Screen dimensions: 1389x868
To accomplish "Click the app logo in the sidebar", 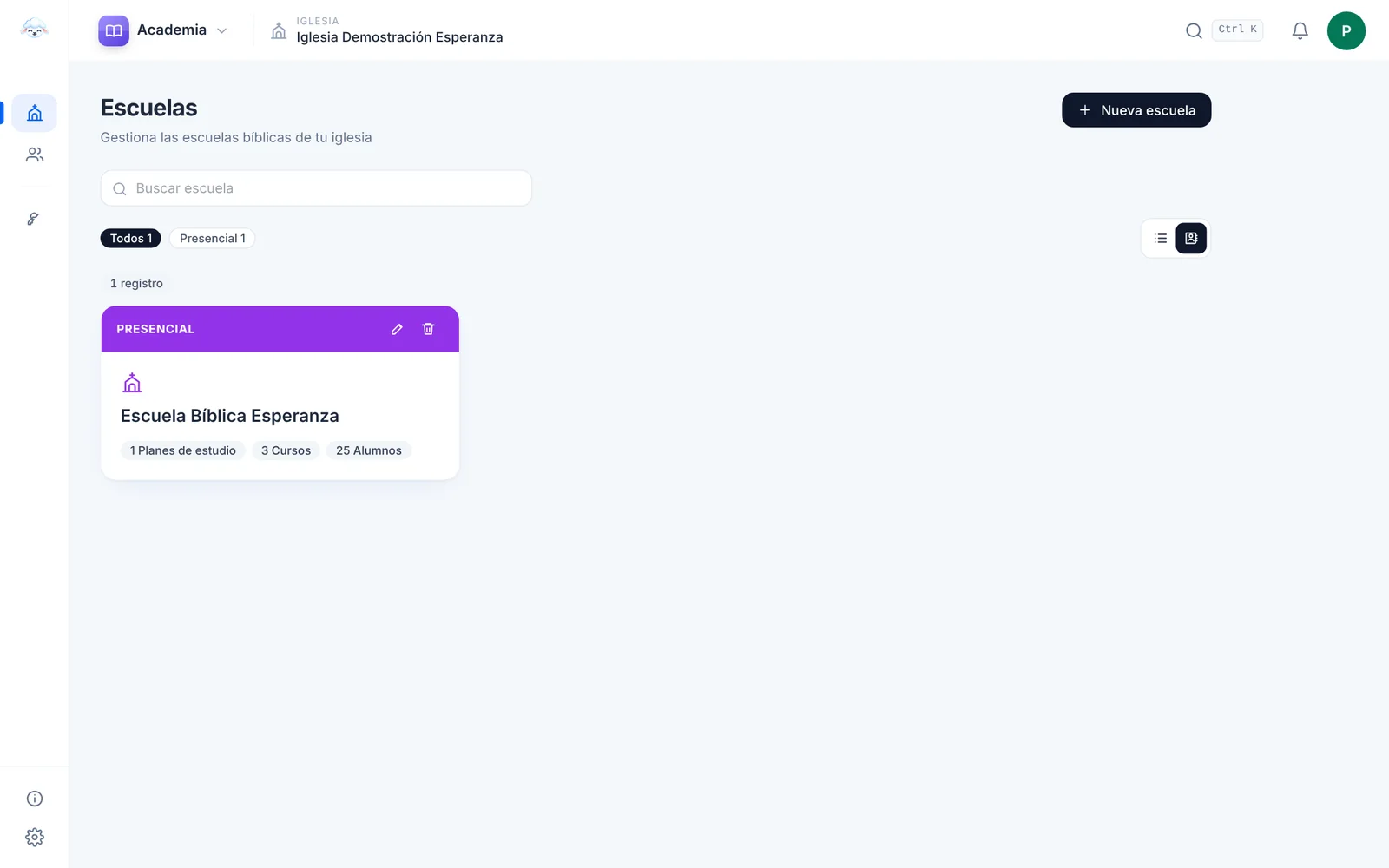I will (x=34, y=29).
